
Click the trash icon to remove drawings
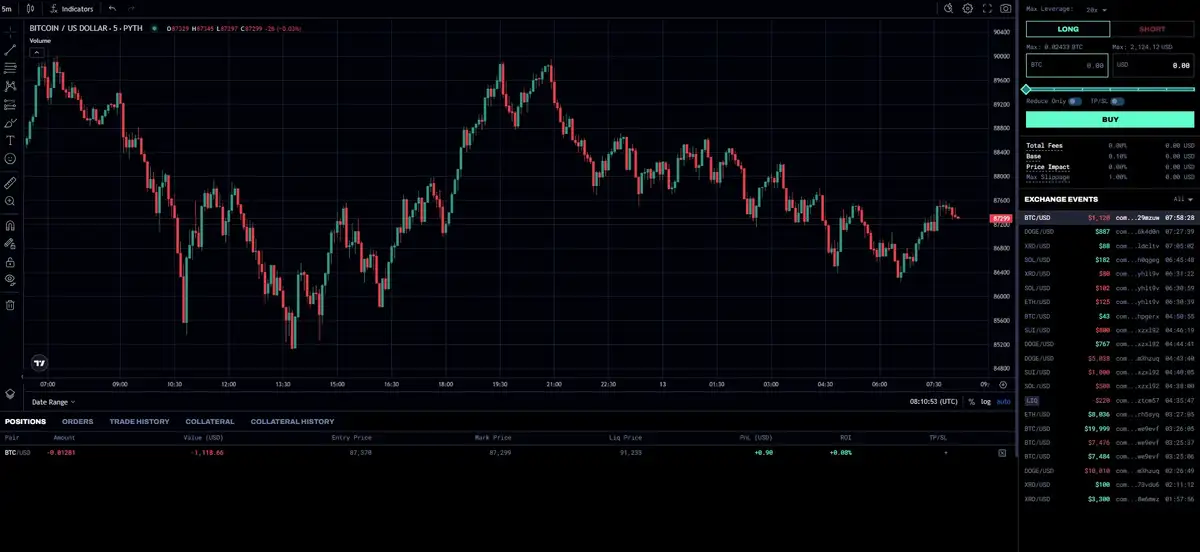coord(10,305)
